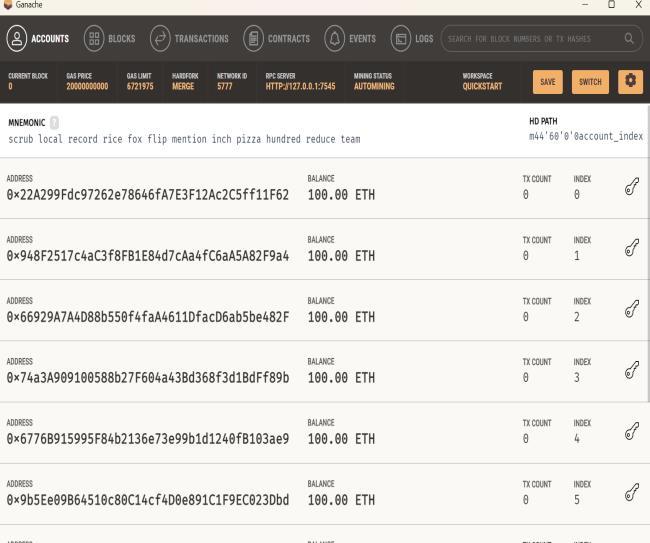Click the Logs terminal icon

click(x=401, y=39)
